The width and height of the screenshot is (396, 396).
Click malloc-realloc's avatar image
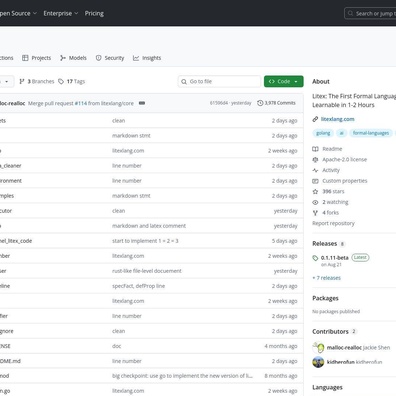pyautogui.click(x=318, y=348)
